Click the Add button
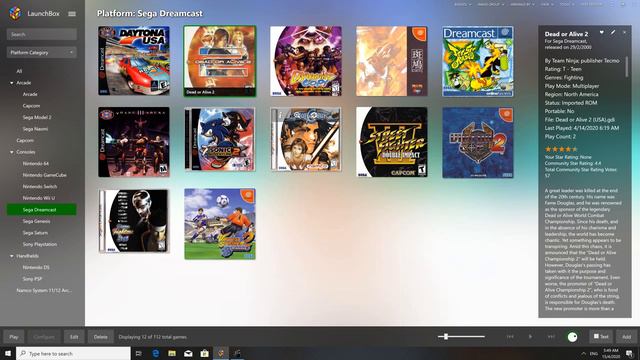The height and width of the screenshot is (360, 640). tap(627, 337)
